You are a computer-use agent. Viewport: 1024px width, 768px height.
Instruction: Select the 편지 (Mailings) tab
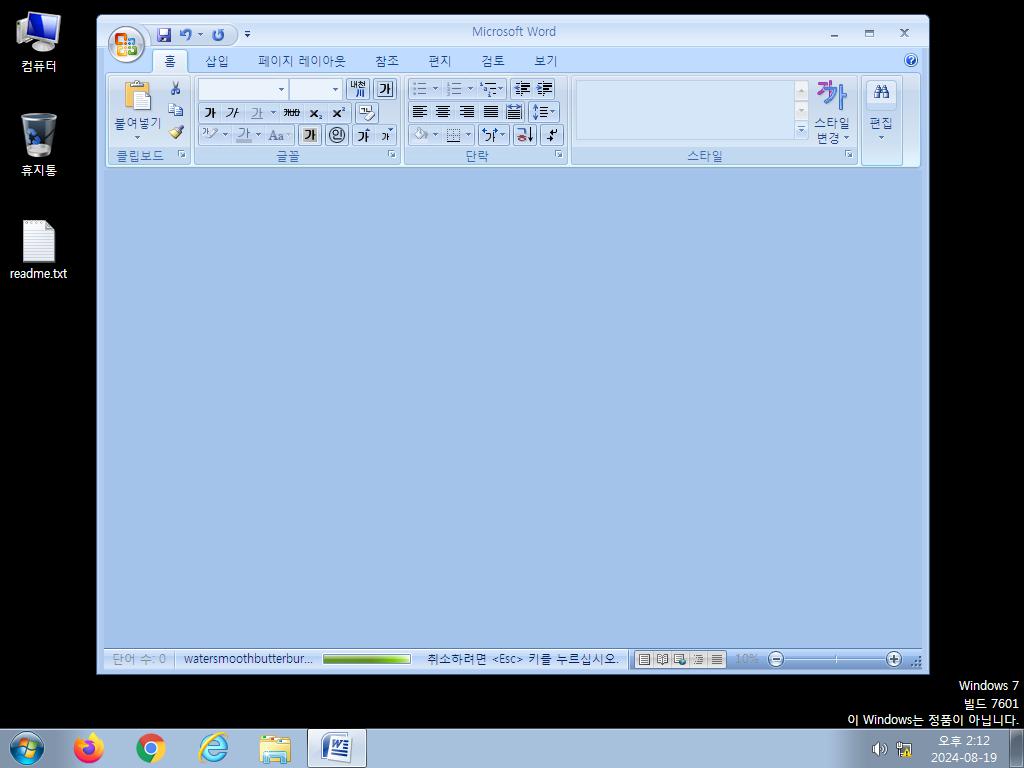(440, 61)
